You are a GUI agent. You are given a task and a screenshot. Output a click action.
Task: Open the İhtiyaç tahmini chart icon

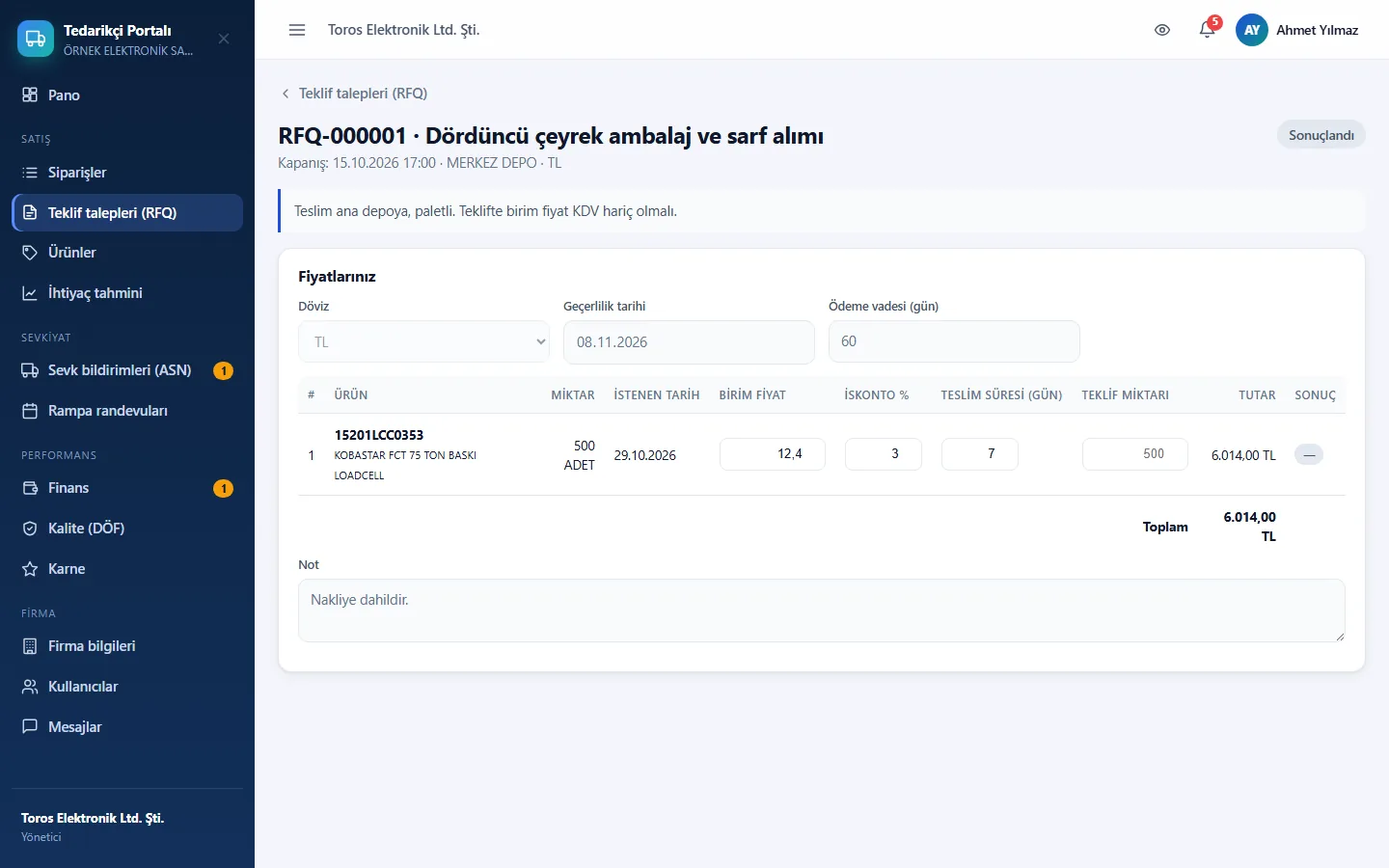point(30,293)
